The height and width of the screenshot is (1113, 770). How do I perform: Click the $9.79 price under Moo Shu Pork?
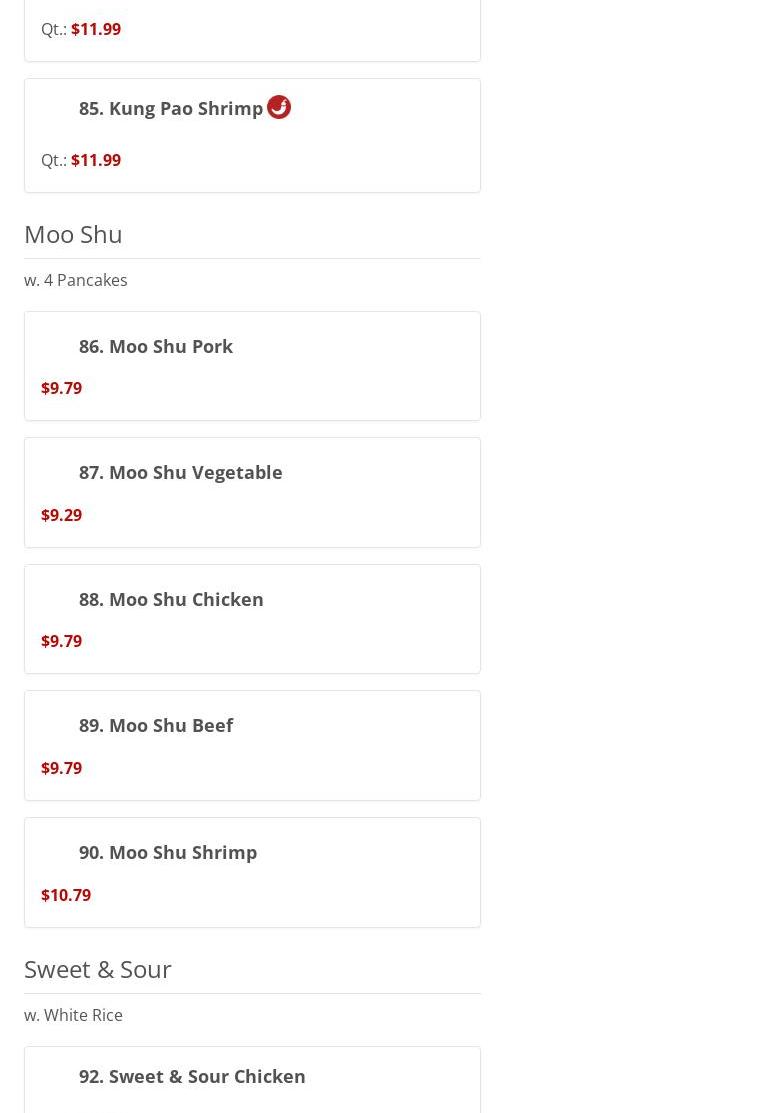[x=62, y=388]
